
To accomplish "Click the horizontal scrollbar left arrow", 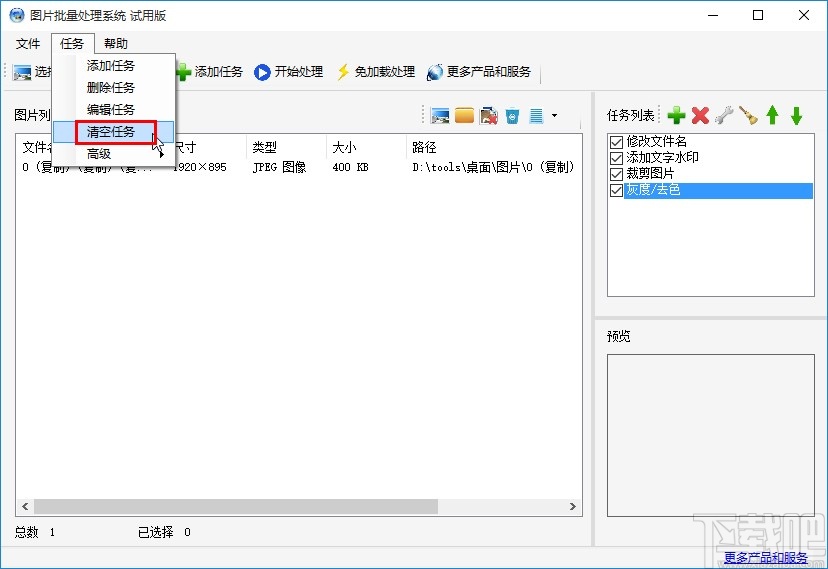I will 25,507.
